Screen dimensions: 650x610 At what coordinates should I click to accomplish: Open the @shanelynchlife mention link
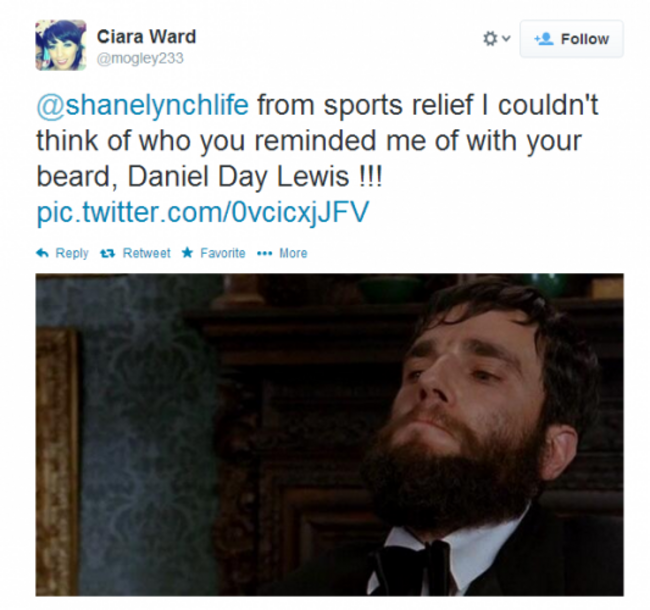coord(143,105)
